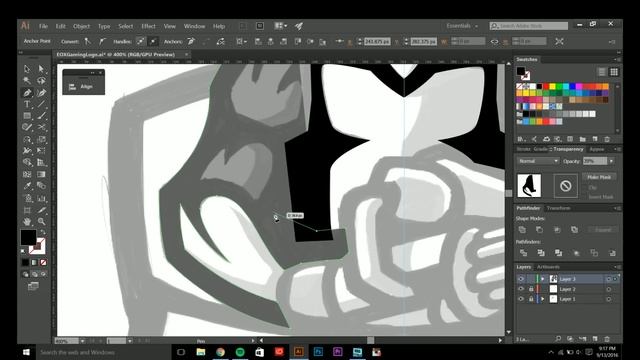Convert anchor point to smooth
Viewport: 640px width, 360px height.
102,41
